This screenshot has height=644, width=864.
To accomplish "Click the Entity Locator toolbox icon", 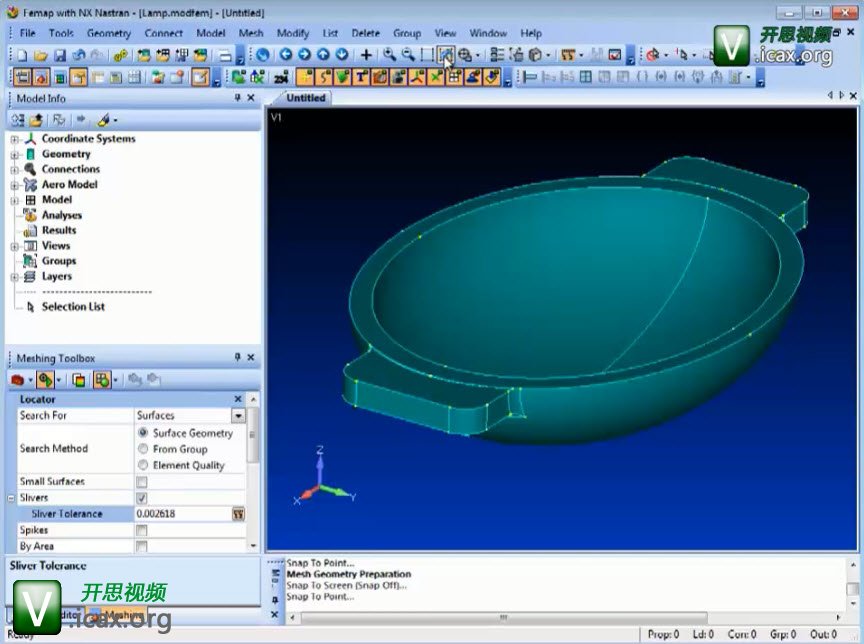I will click(46, 380).
